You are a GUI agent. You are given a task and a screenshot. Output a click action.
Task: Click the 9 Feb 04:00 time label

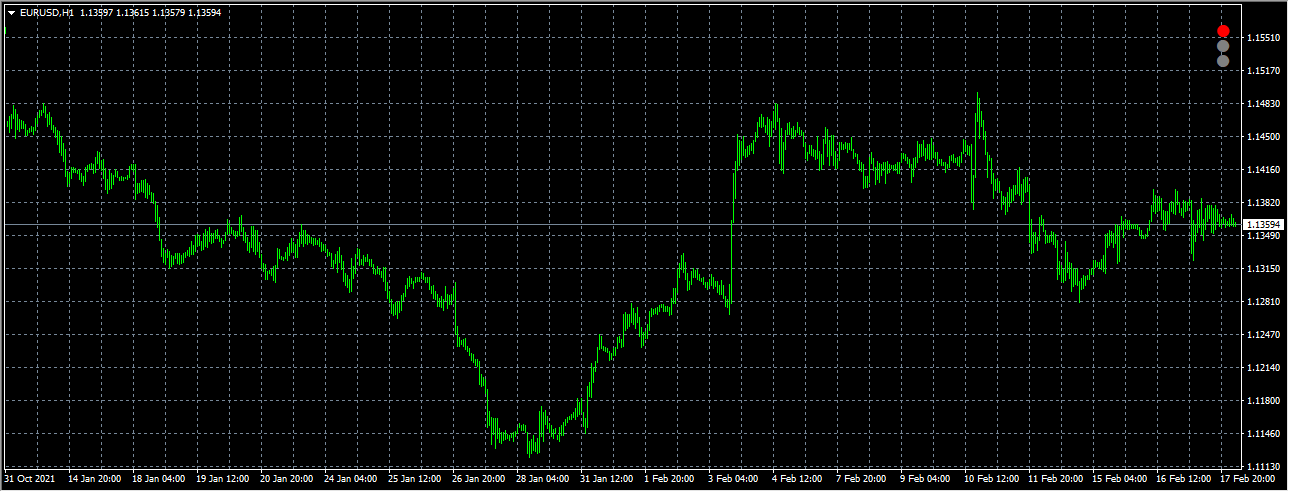(926, 479)
